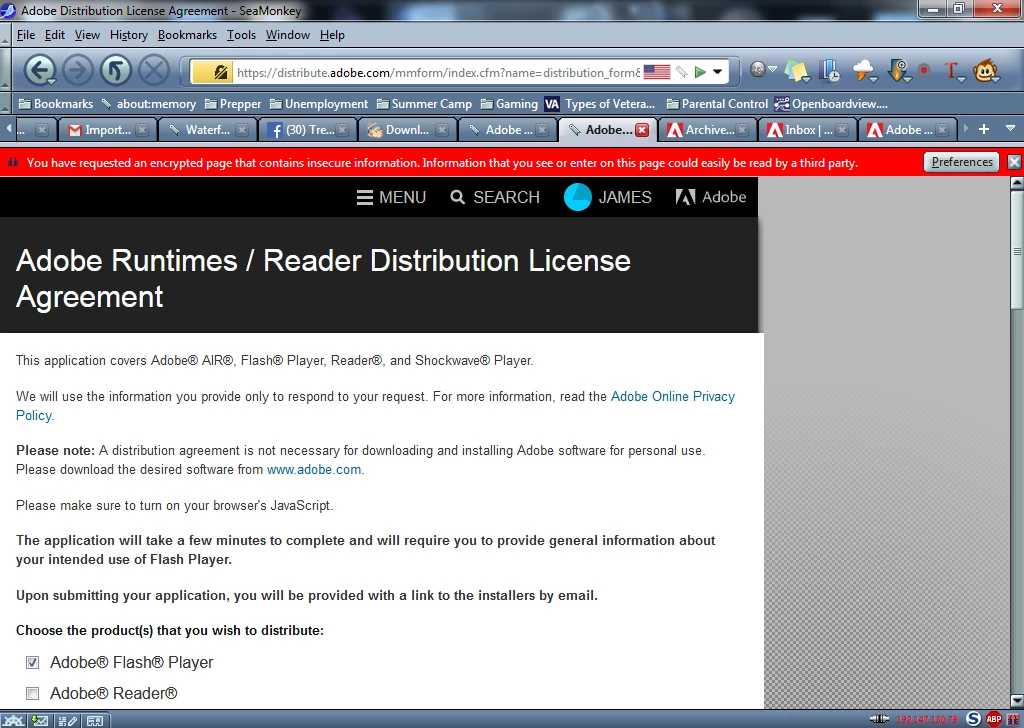Open the Tools menu
The image size is (1024, 728).
241,35
